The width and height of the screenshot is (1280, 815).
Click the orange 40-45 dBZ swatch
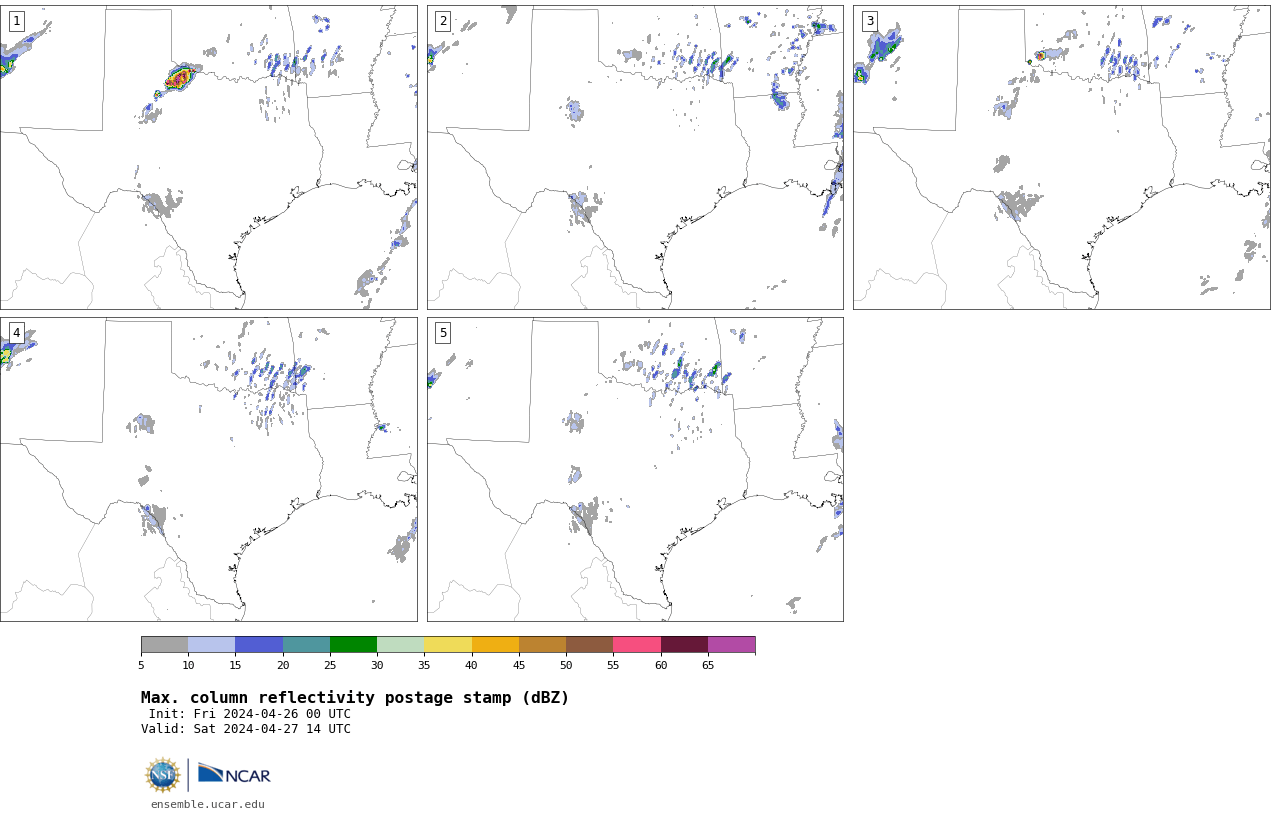[495, 645]
